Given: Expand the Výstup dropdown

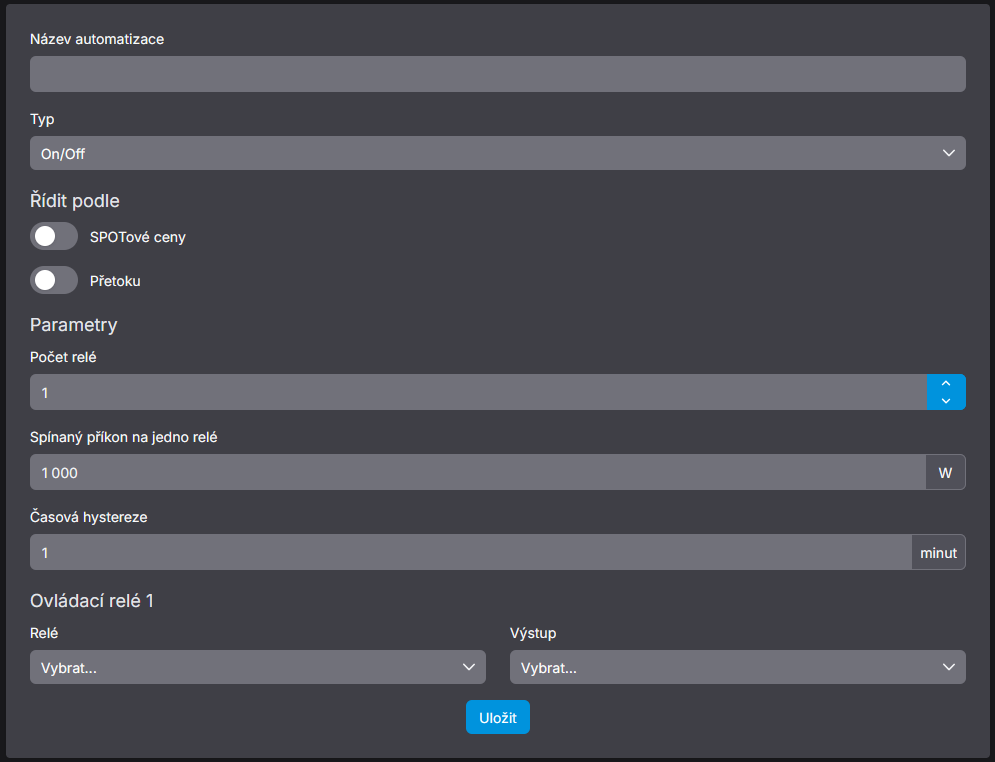Looking at the screenshot, I should click(x=737, y=667).
